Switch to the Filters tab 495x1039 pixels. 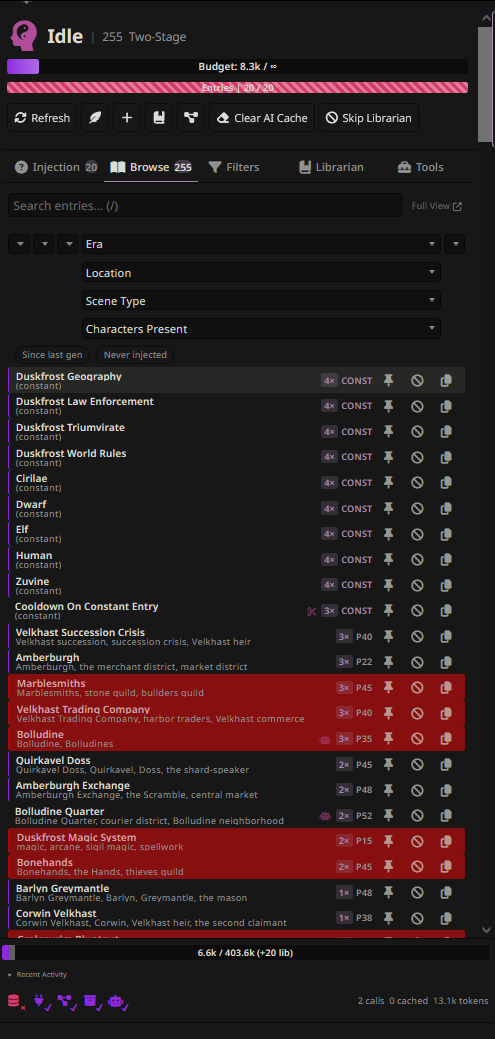[x=234, y=167]
